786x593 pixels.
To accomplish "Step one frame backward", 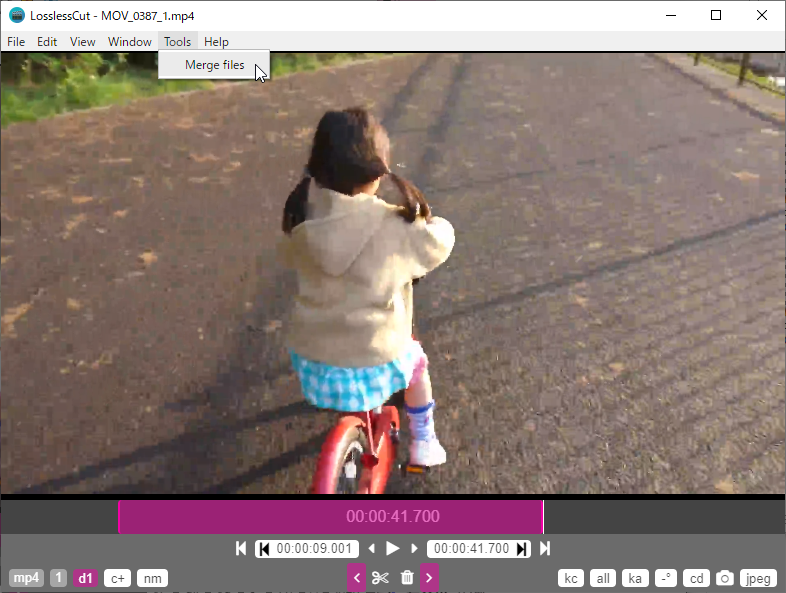I will (x=371, y=548).
